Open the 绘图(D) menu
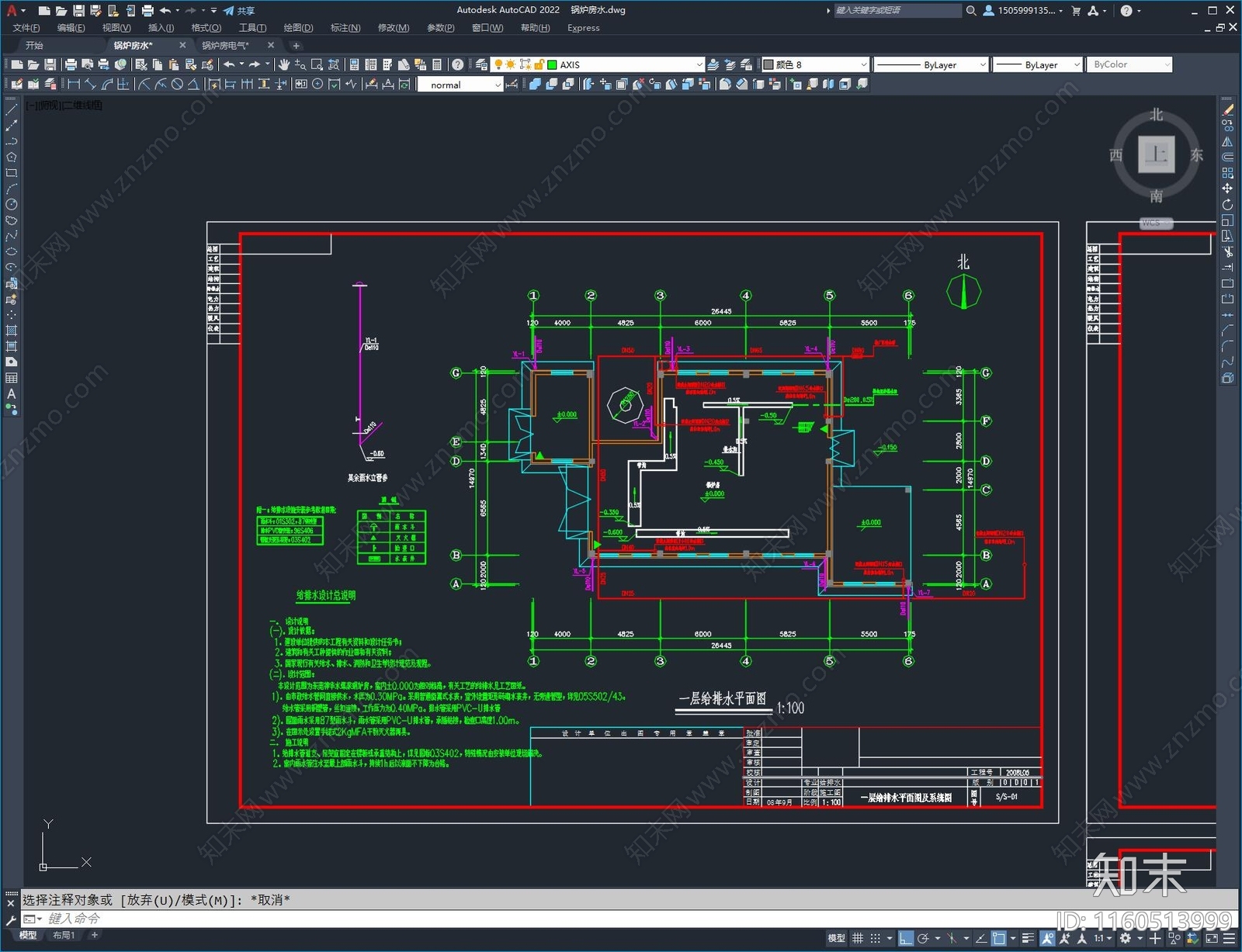Viewport: 1242px width, 952px height. pos(298,28)
